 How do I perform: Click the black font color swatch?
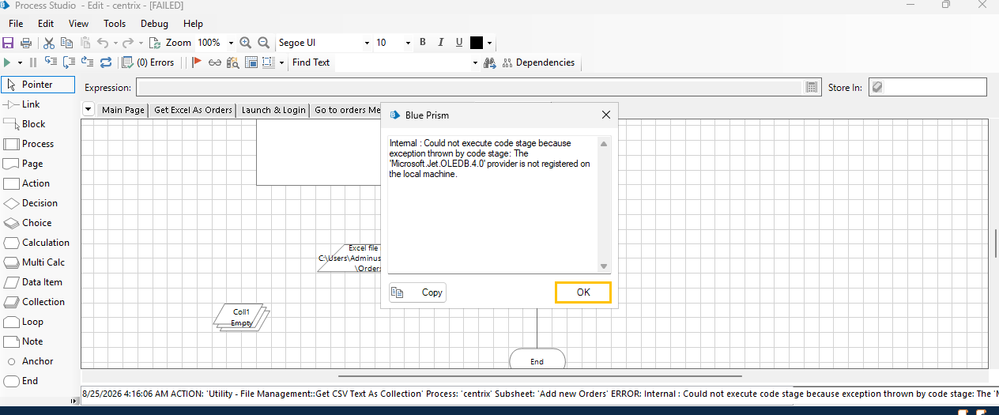(477, 43)
